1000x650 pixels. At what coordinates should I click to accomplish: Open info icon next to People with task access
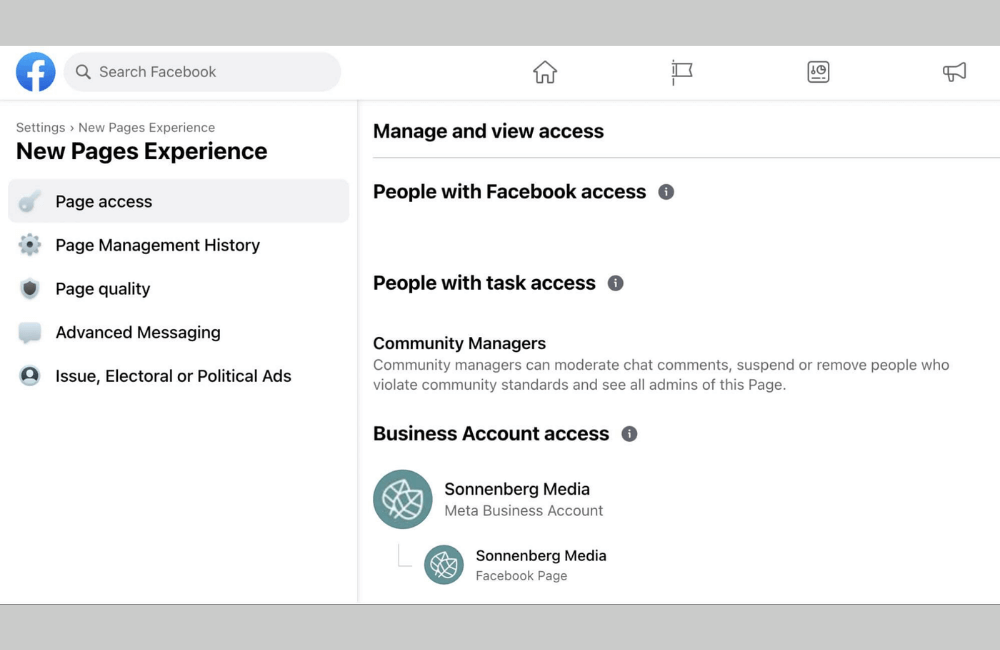615,283
